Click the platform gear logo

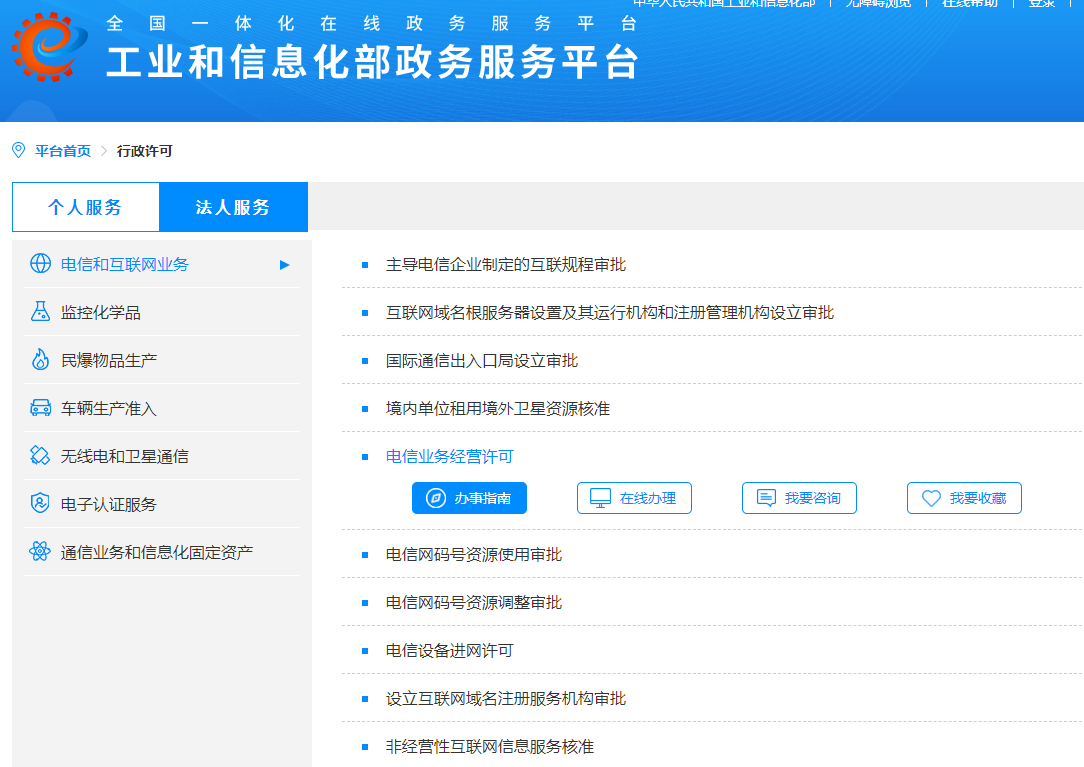(x=49, y=46)
